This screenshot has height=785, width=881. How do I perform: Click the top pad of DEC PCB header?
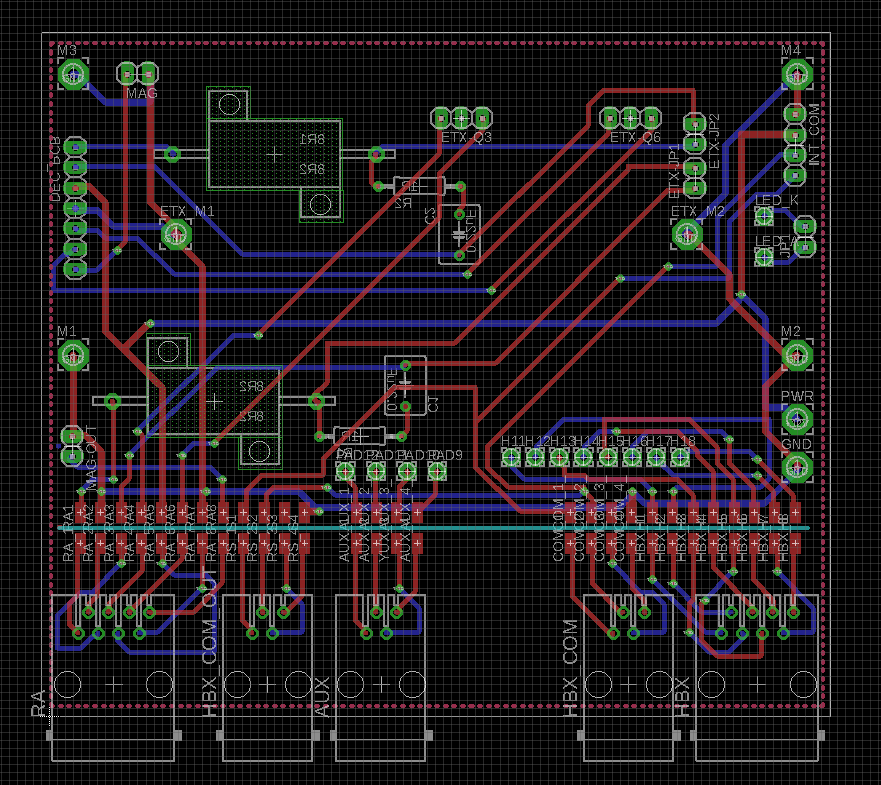[x=75, y=147]
